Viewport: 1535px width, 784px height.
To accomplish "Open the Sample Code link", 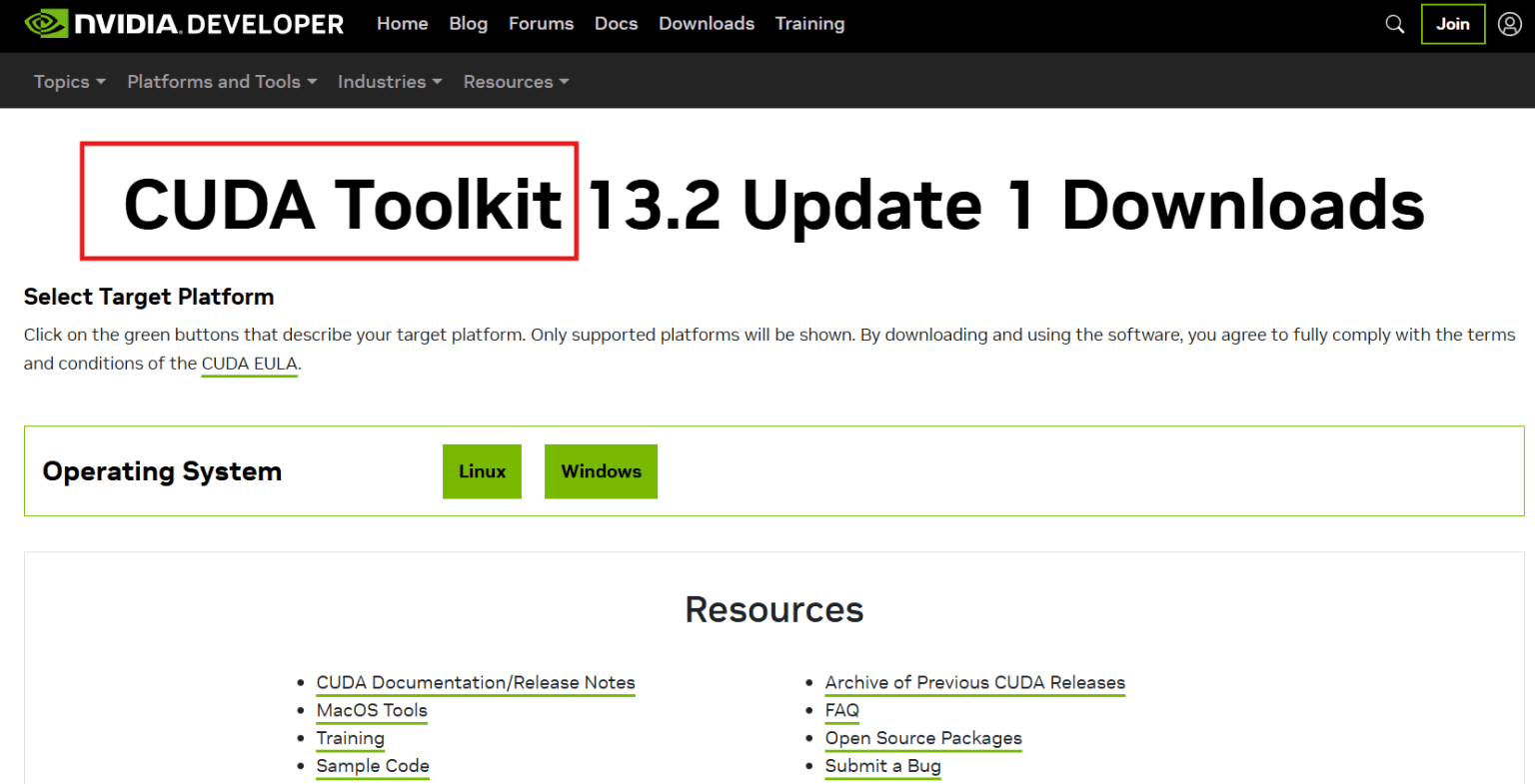I will click(x=373, y=767).
